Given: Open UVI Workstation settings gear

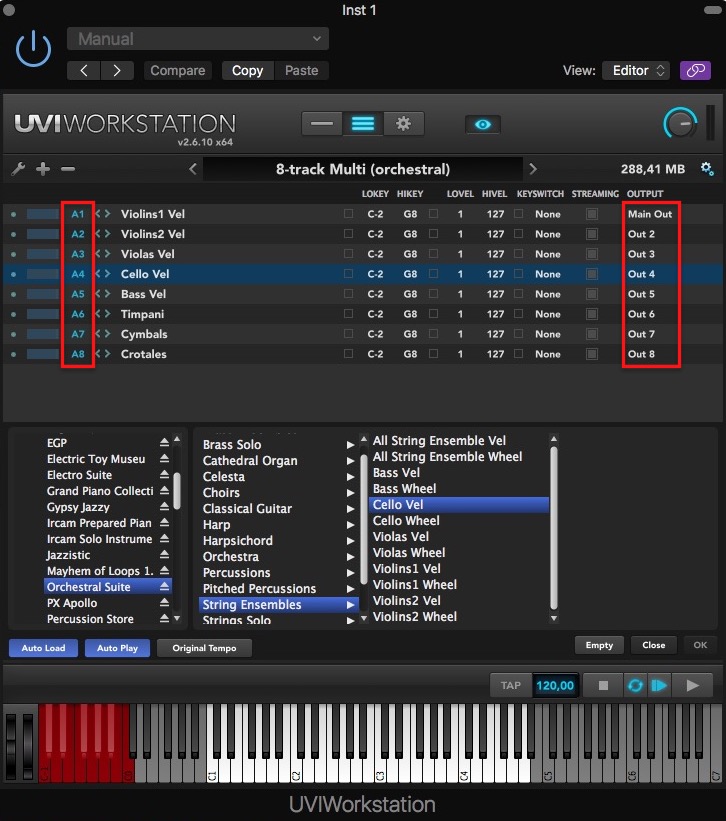Looking at the screenshot, I should coord(403,124).
